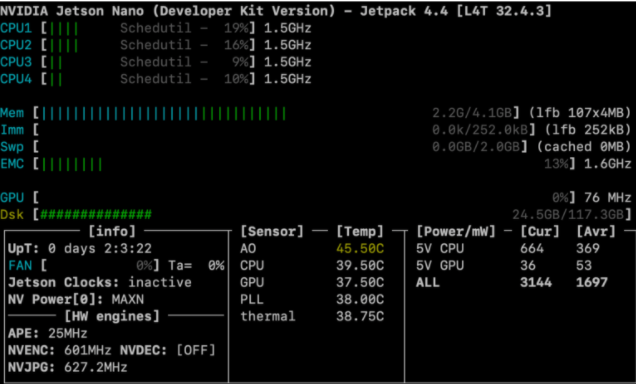
Task: Select the CPU4 label
Action: click(x=16, y=79)
